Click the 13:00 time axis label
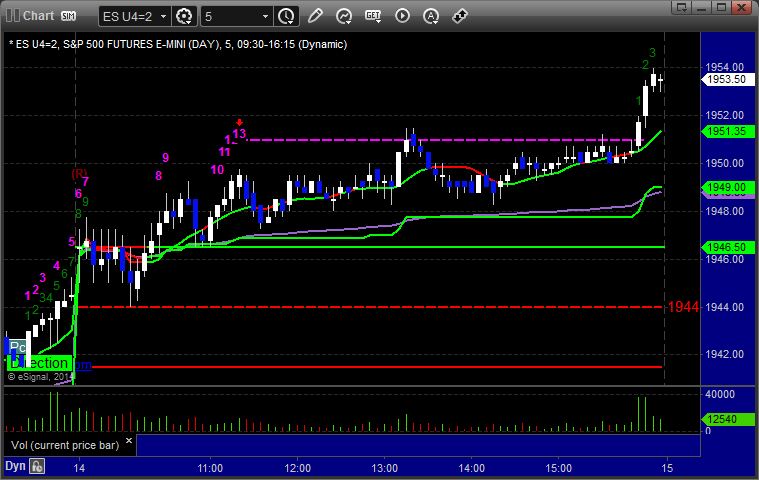Viewport: 759px width, 480px height. coord(384,468)
